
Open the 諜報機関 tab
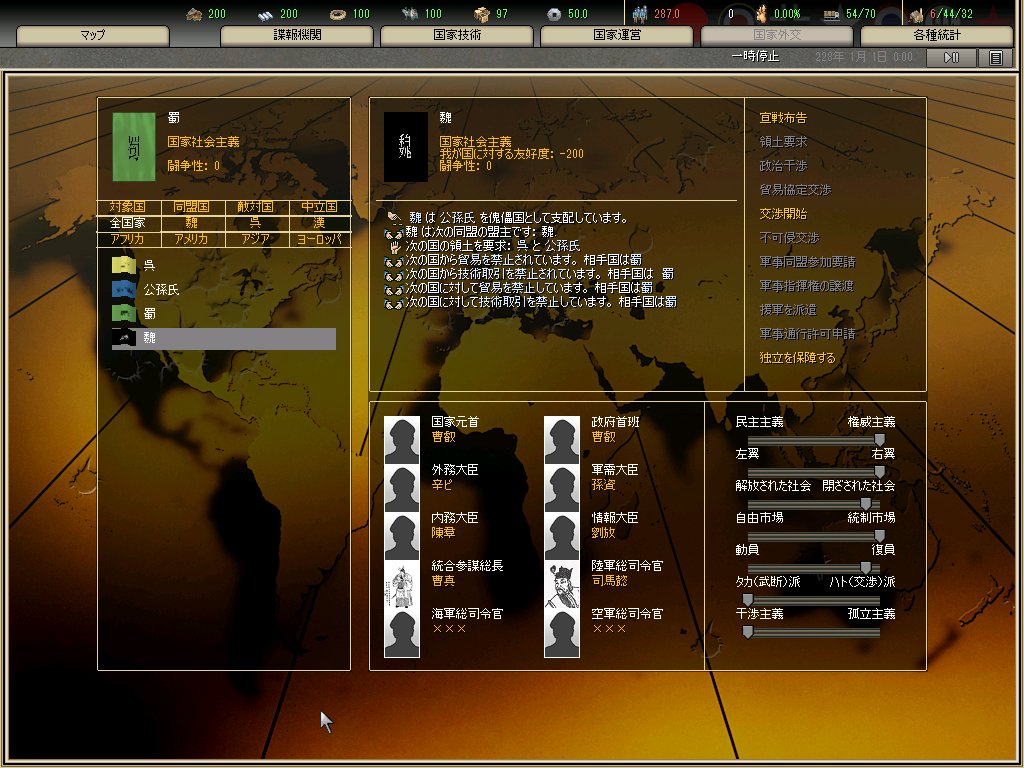pos(297,35)
